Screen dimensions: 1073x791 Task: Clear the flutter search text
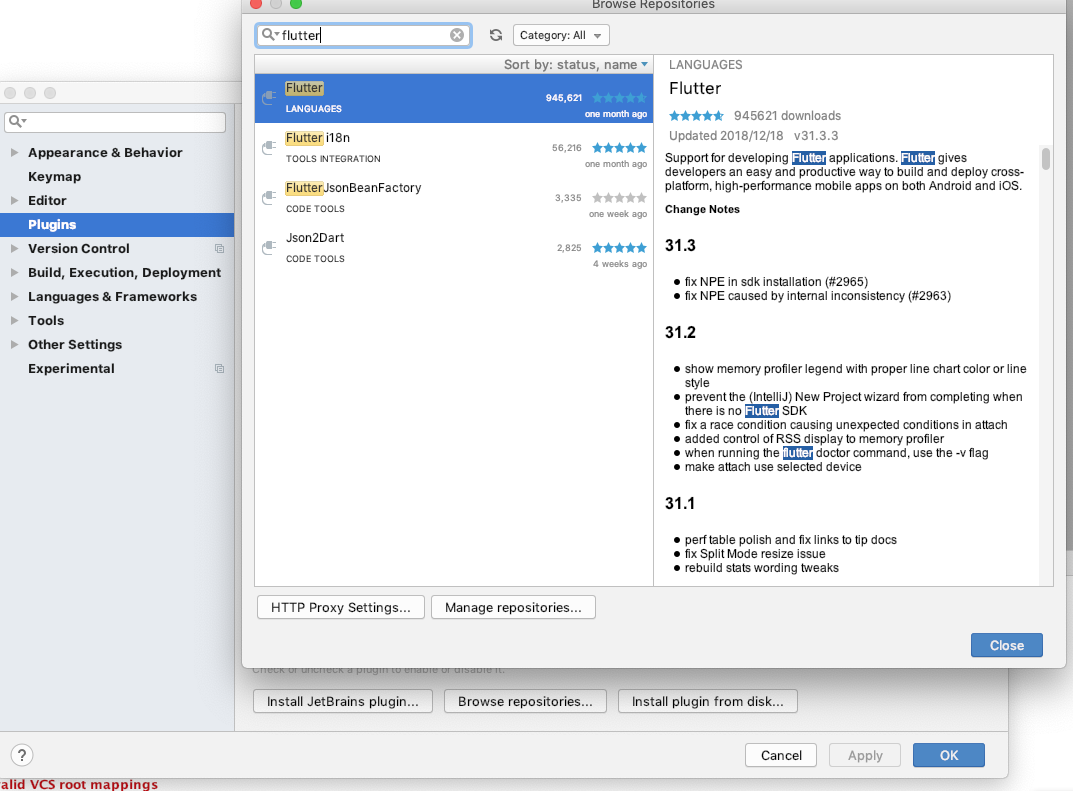[x=456, y=35]
